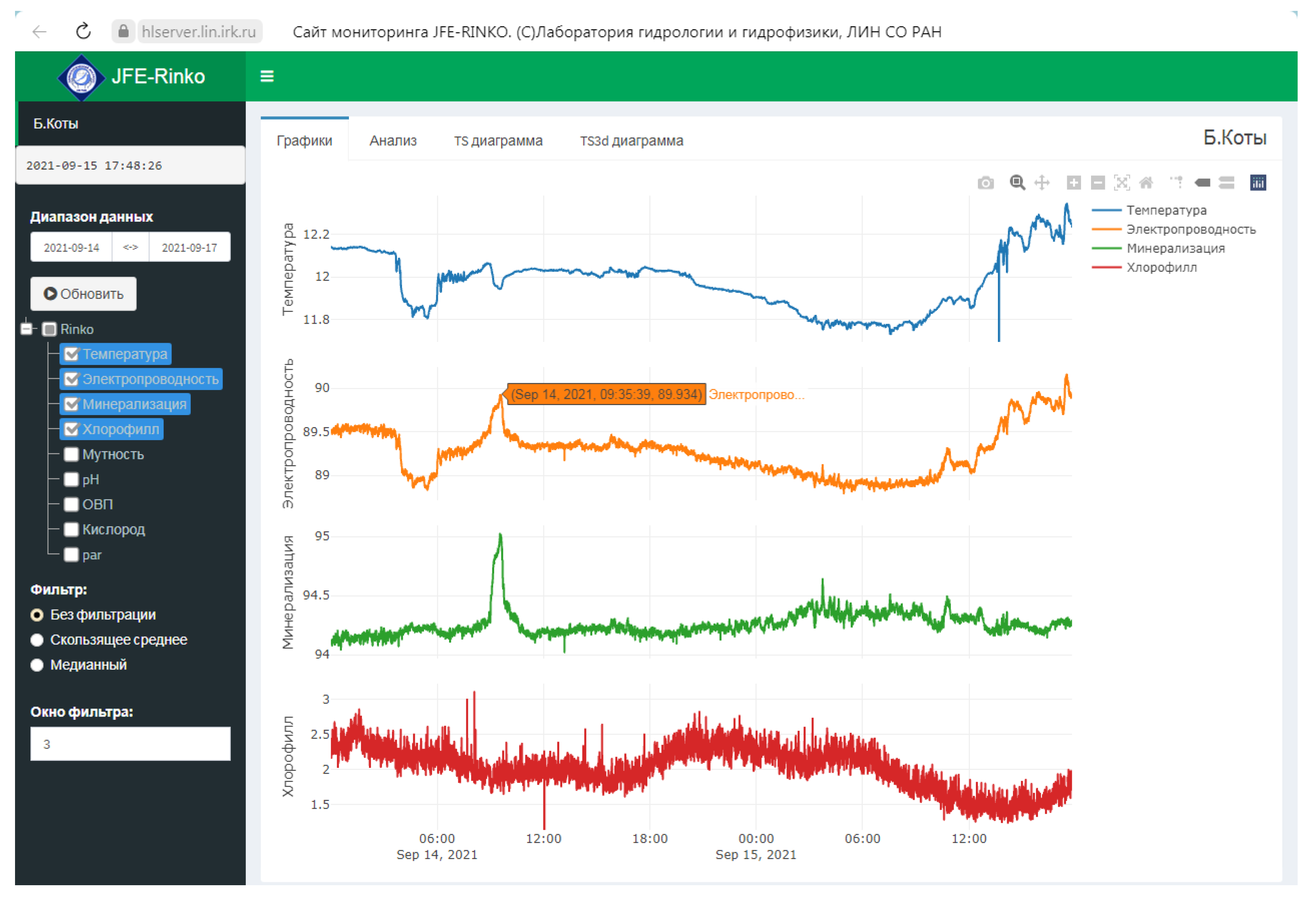Select the zoom box tool

[x=1017, y=183]
